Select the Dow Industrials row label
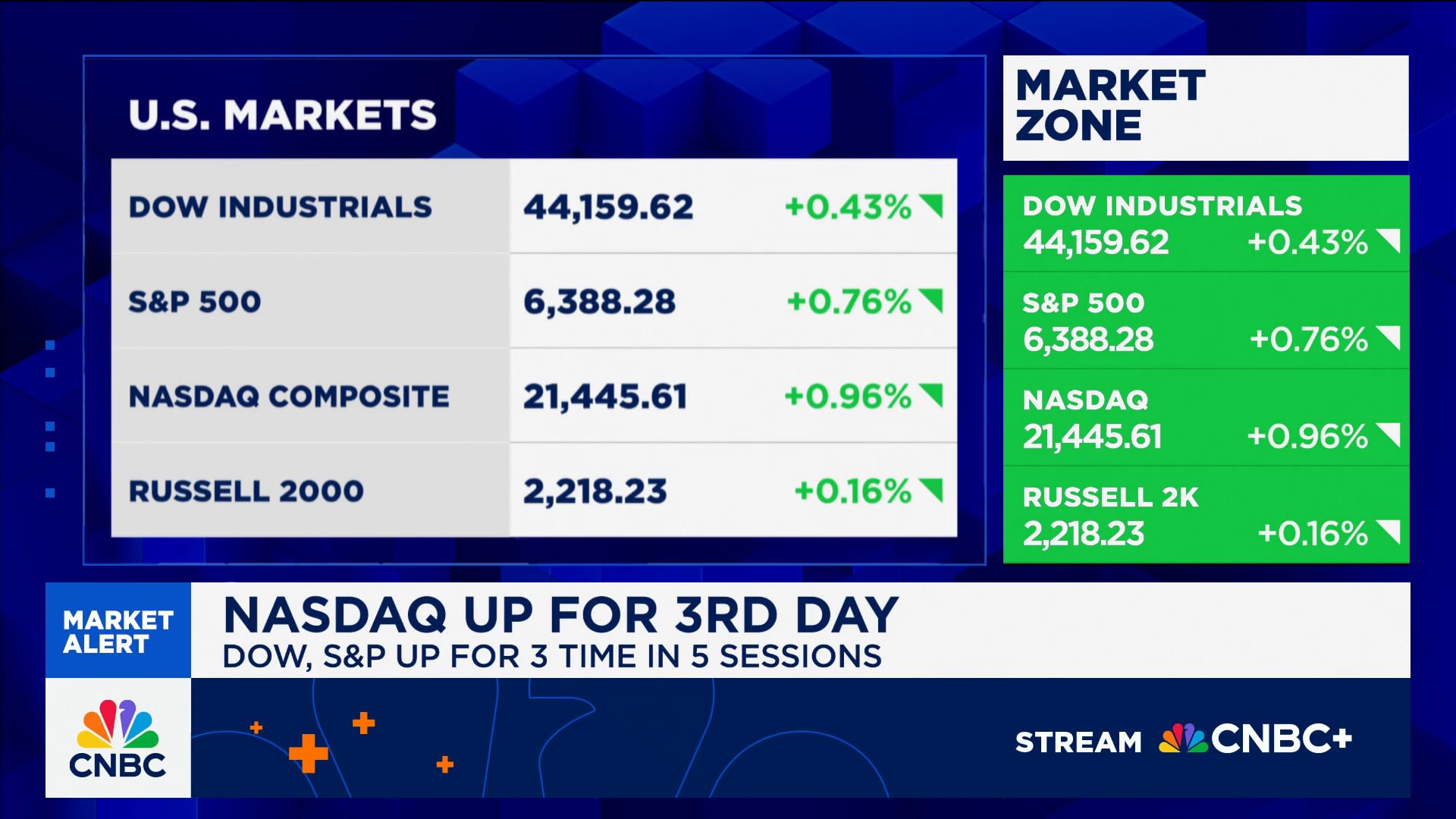1456x819 pixels. 280,207
